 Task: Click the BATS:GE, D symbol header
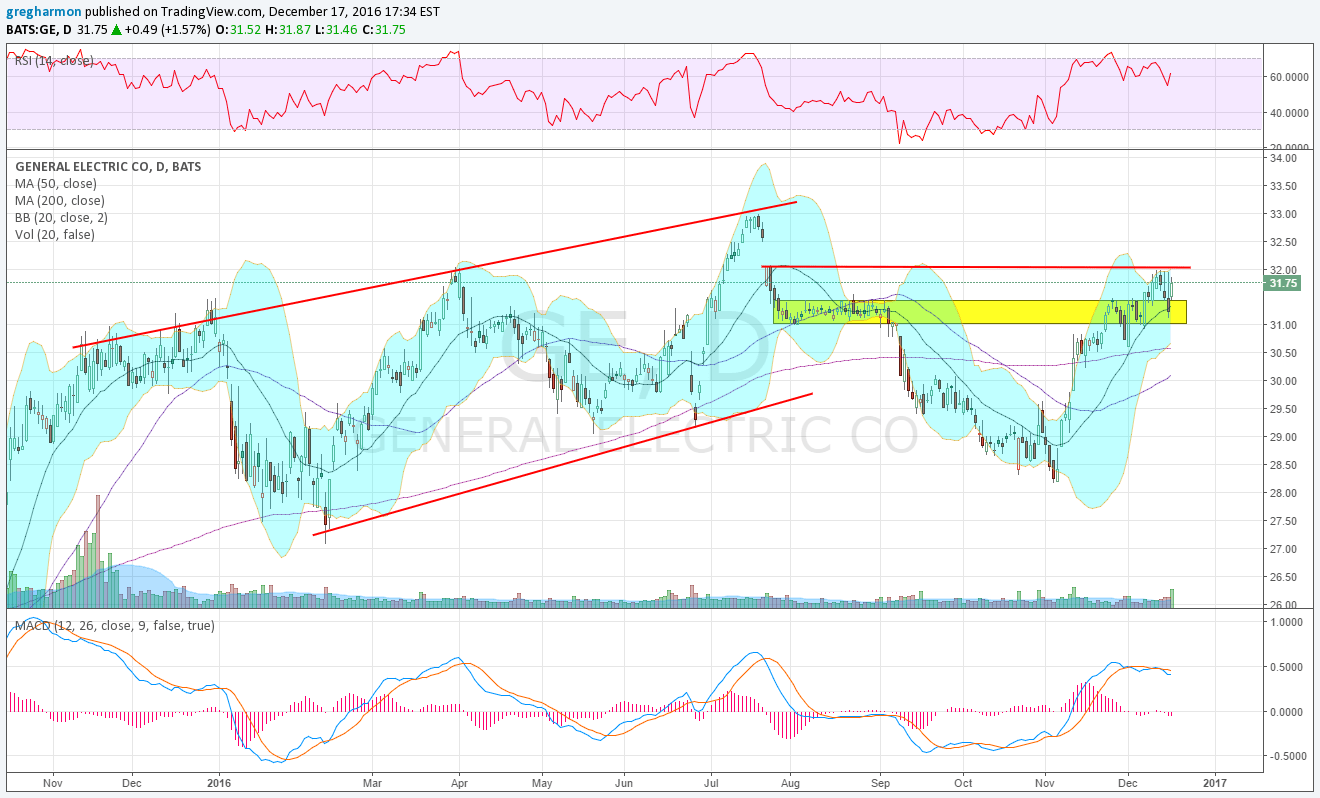pyautogui.click(x=37, y=30)
